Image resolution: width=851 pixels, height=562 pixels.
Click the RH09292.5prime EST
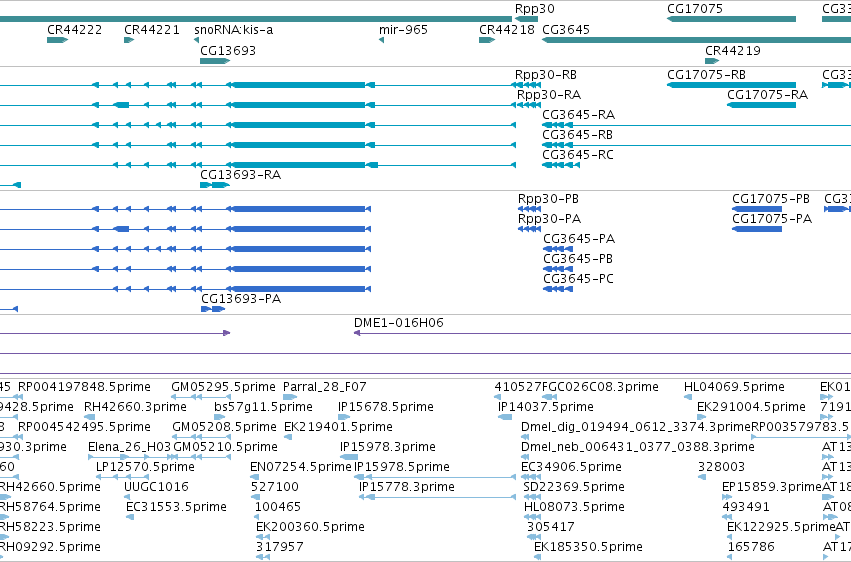point(5,557)
